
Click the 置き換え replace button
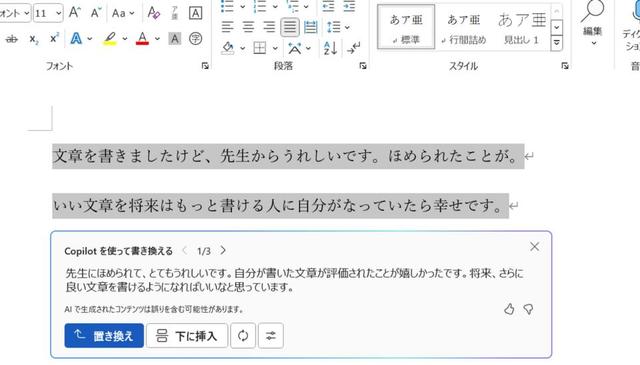coord(104,336)
